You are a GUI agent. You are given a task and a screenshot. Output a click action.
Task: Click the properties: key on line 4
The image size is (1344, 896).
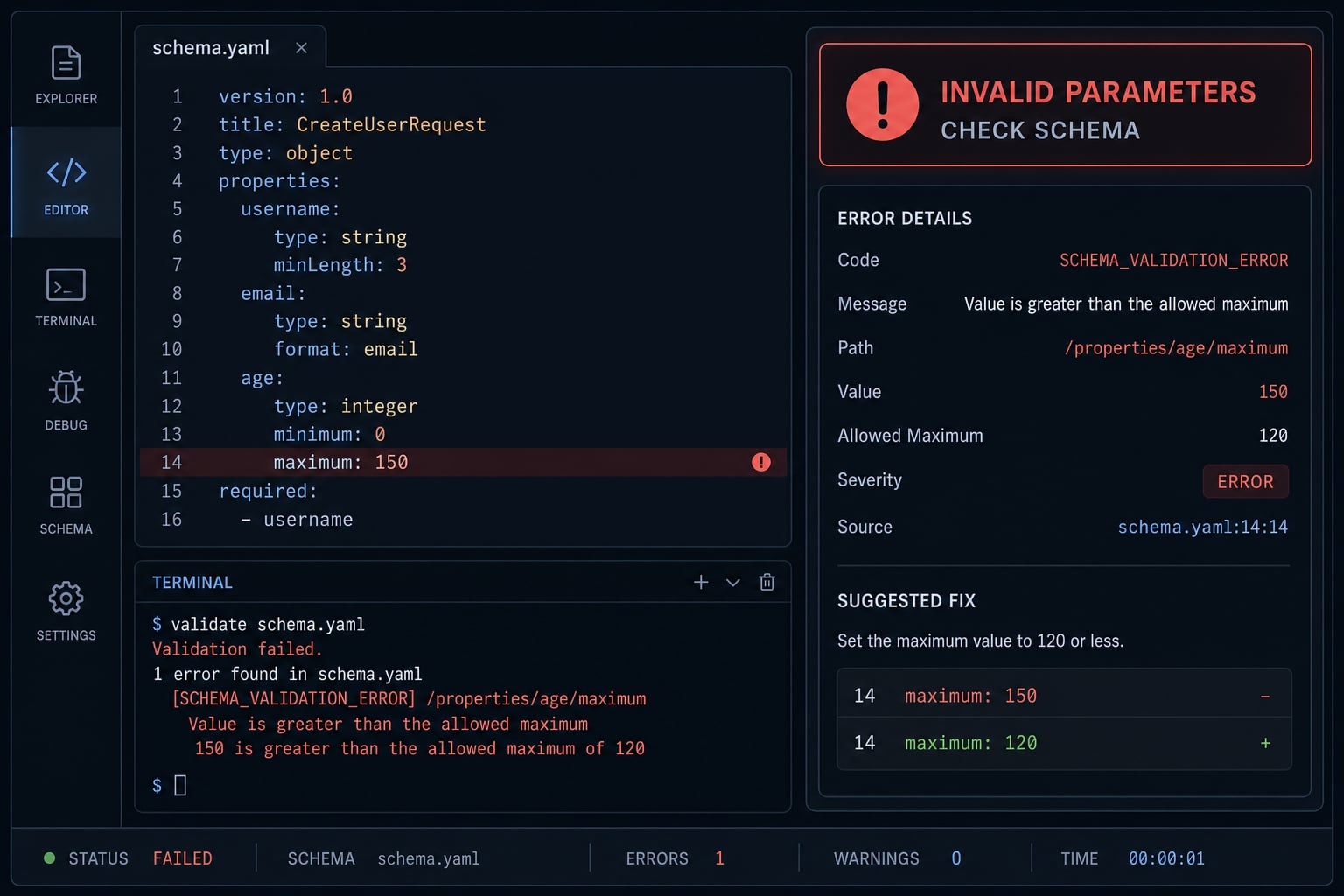tap(279, 181)
